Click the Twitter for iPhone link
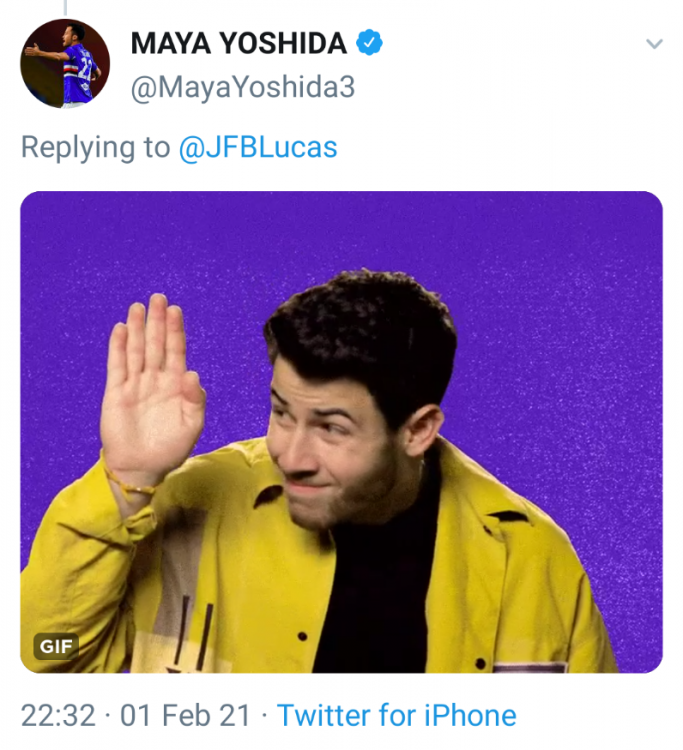This screenshot has width=683, height=750. (396, 715)
